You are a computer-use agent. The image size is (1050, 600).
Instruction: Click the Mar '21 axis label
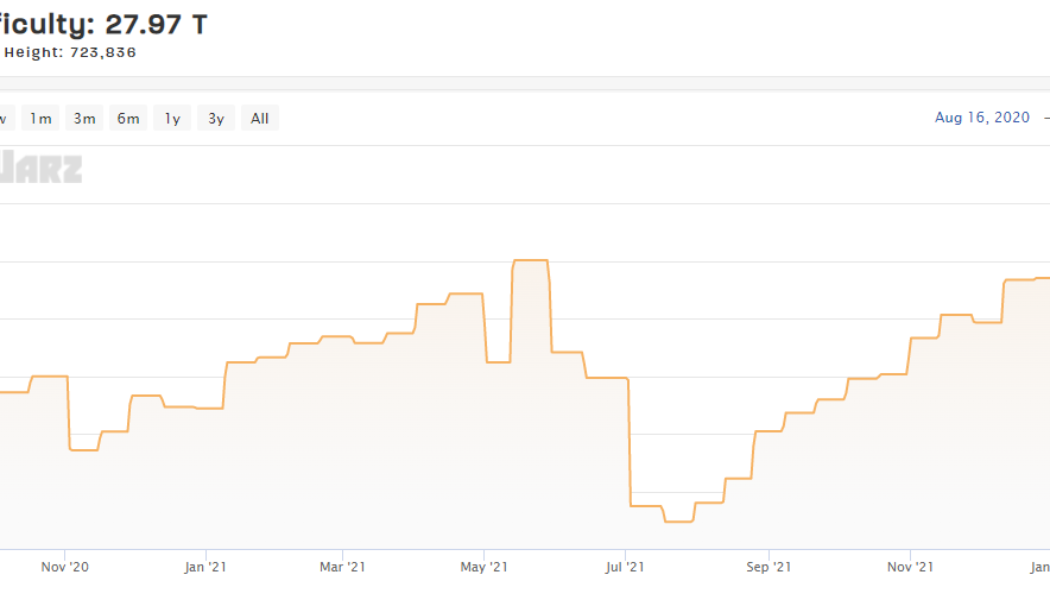pyautogui.click(x=347, y=565)
